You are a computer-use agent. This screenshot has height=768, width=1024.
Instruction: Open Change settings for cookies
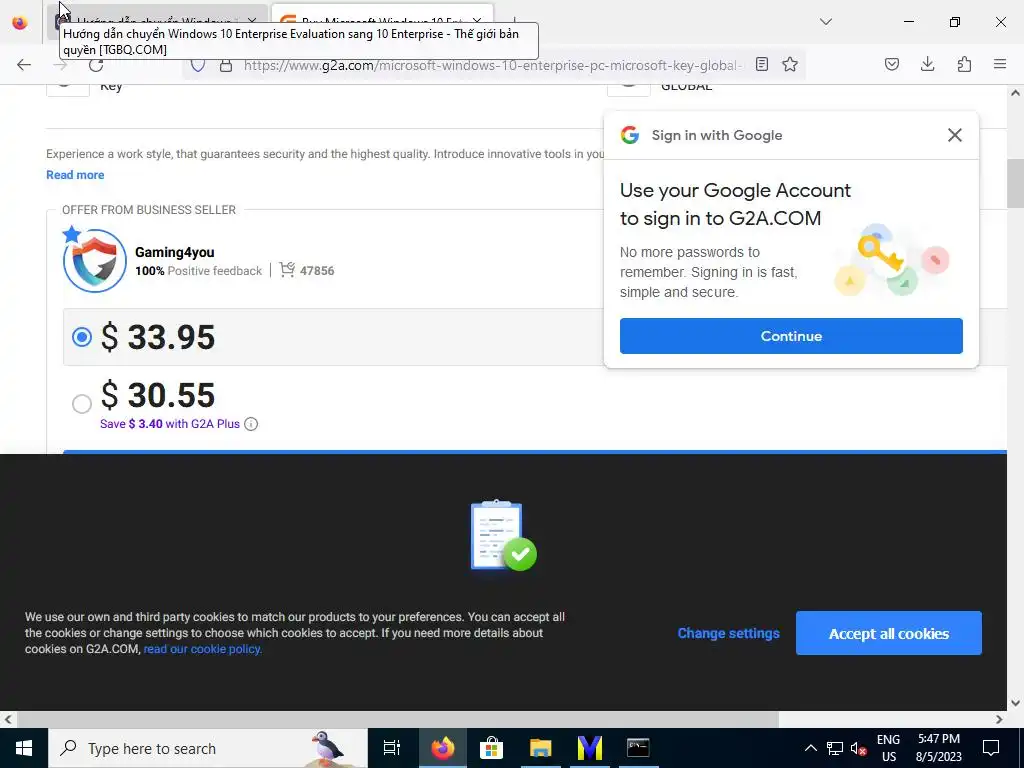pos(728,633)
